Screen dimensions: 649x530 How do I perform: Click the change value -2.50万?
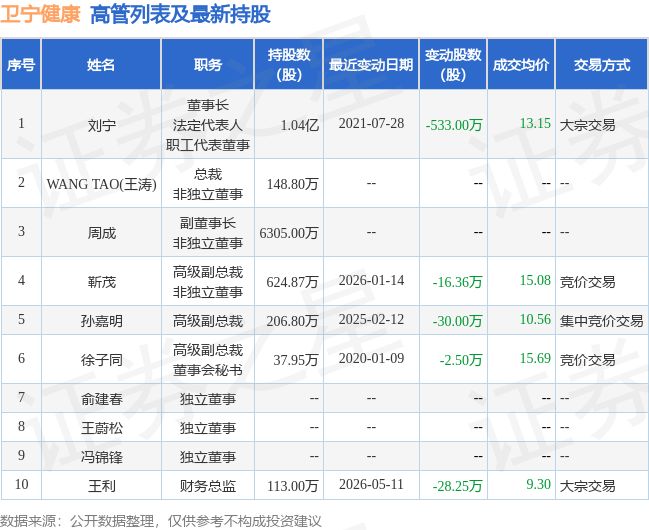click(461, 360)
